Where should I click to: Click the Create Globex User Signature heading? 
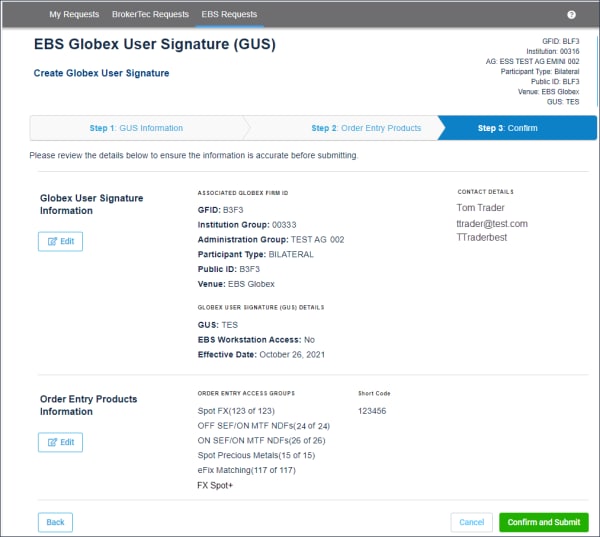(x=101, y=73)
